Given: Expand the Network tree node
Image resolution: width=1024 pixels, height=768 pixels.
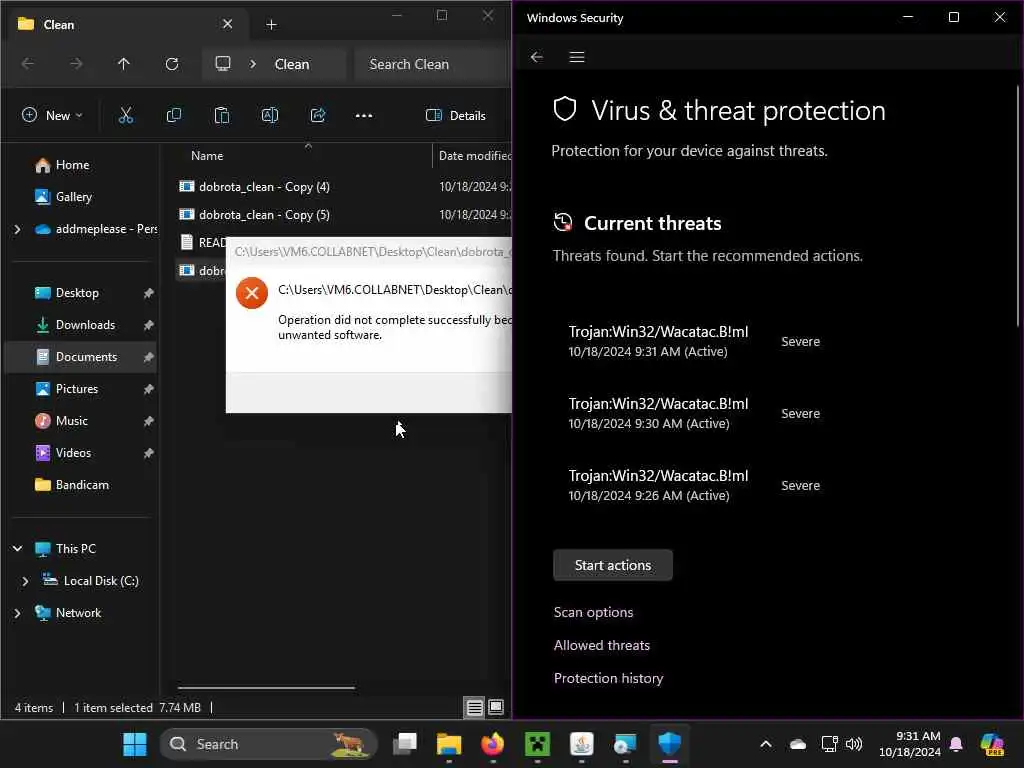Looking at the screenshot, I should 18,613.
